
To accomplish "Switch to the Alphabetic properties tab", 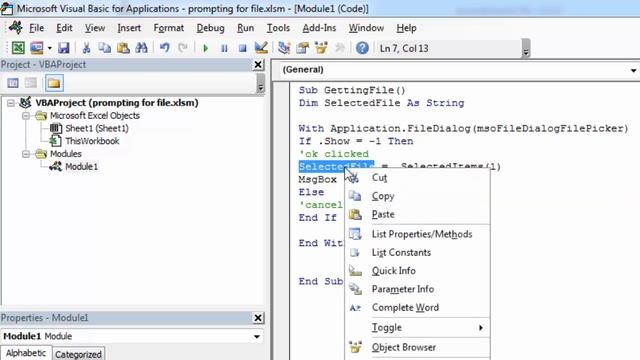I will point(26,353).
